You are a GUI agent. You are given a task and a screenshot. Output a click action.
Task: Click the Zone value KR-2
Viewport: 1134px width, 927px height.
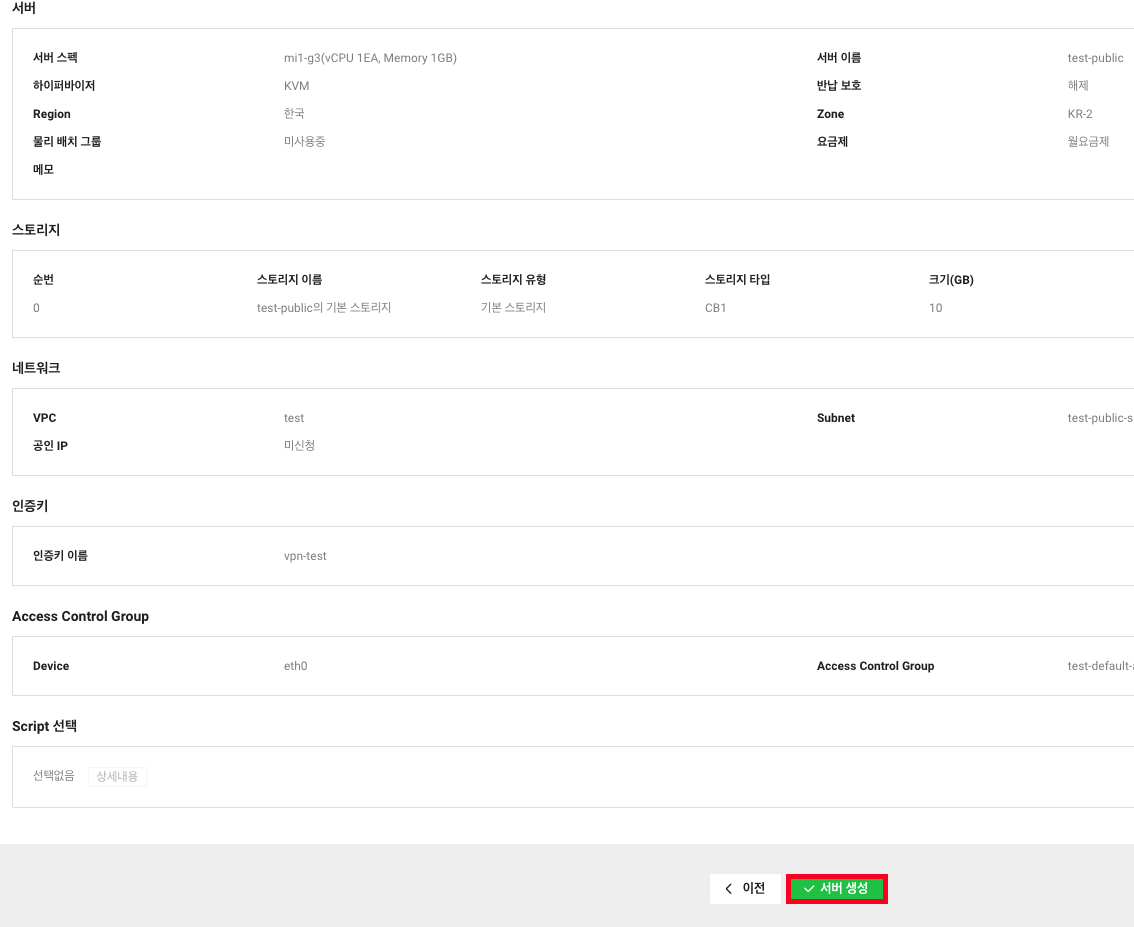click(x=1080, y=114)
